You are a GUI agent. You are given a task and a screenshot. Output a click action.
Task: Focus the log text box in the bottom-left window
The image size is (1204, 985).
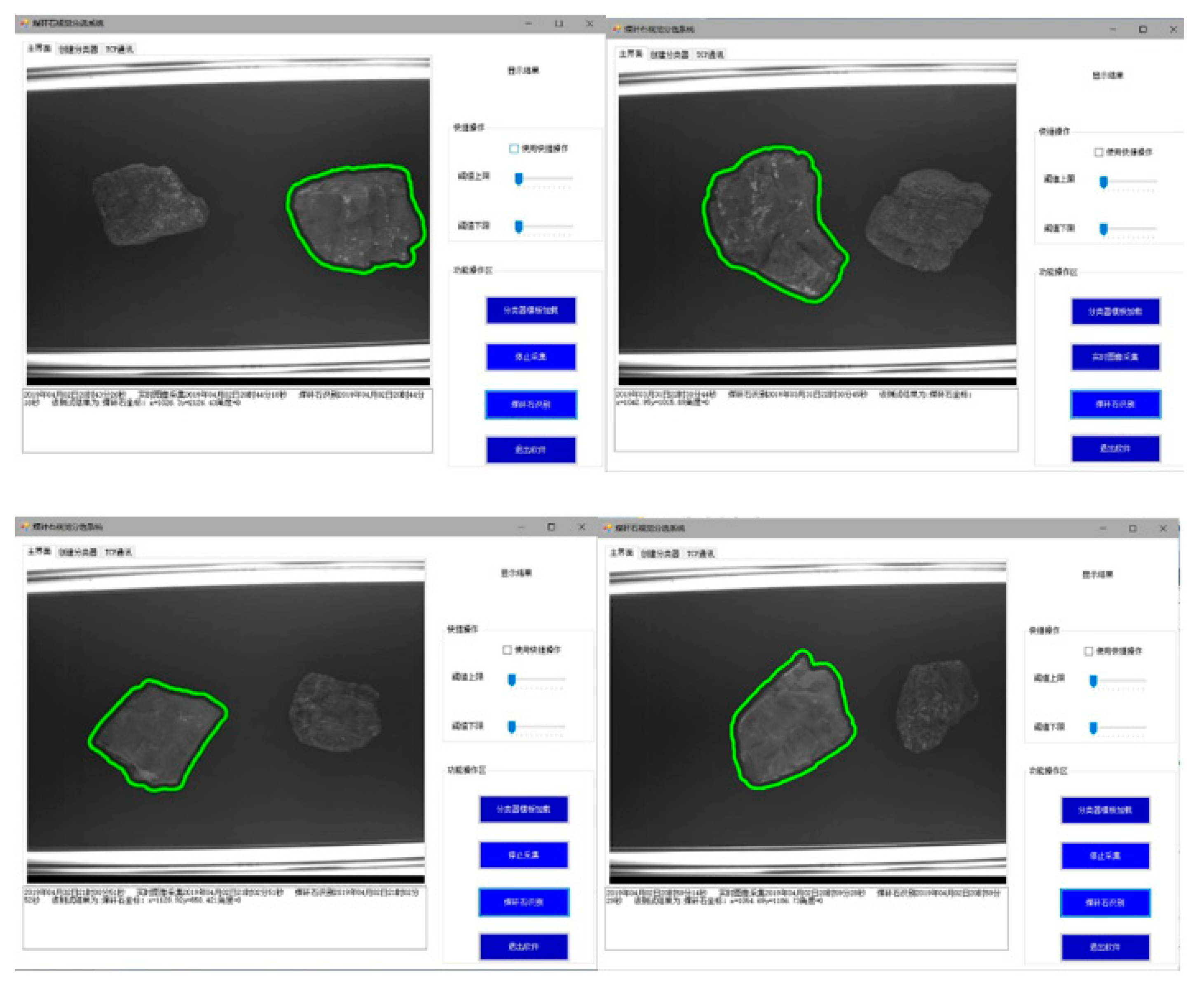225,917
